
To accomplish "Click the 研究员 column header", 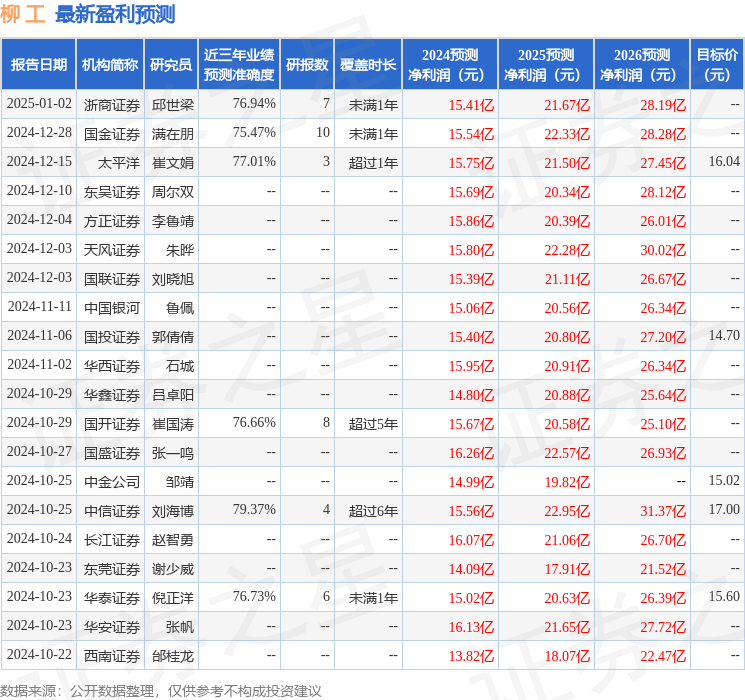I will (x=171, y=64).
